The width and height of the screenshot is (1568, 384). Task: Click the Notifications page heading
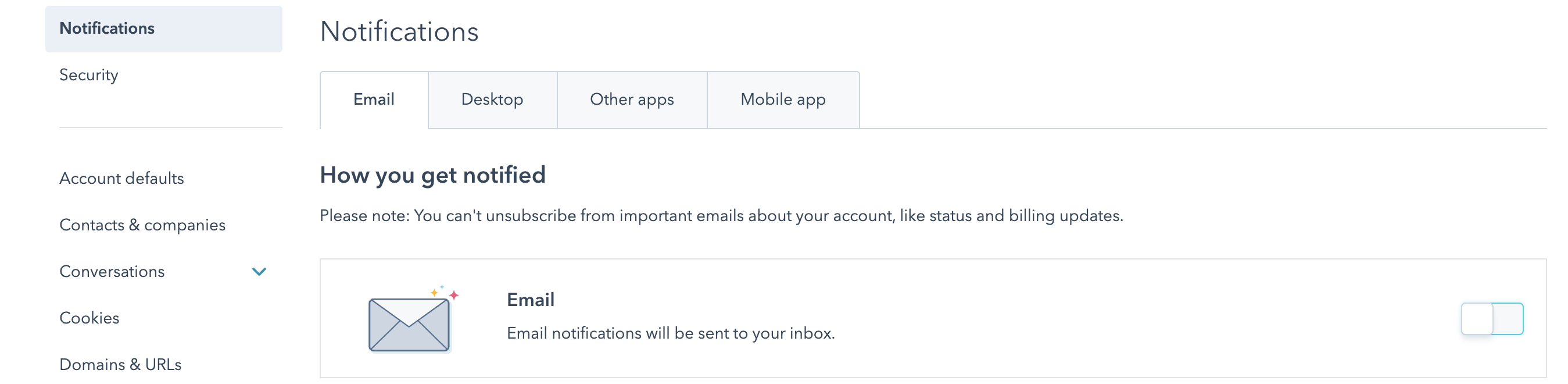(x=399, y=31)
